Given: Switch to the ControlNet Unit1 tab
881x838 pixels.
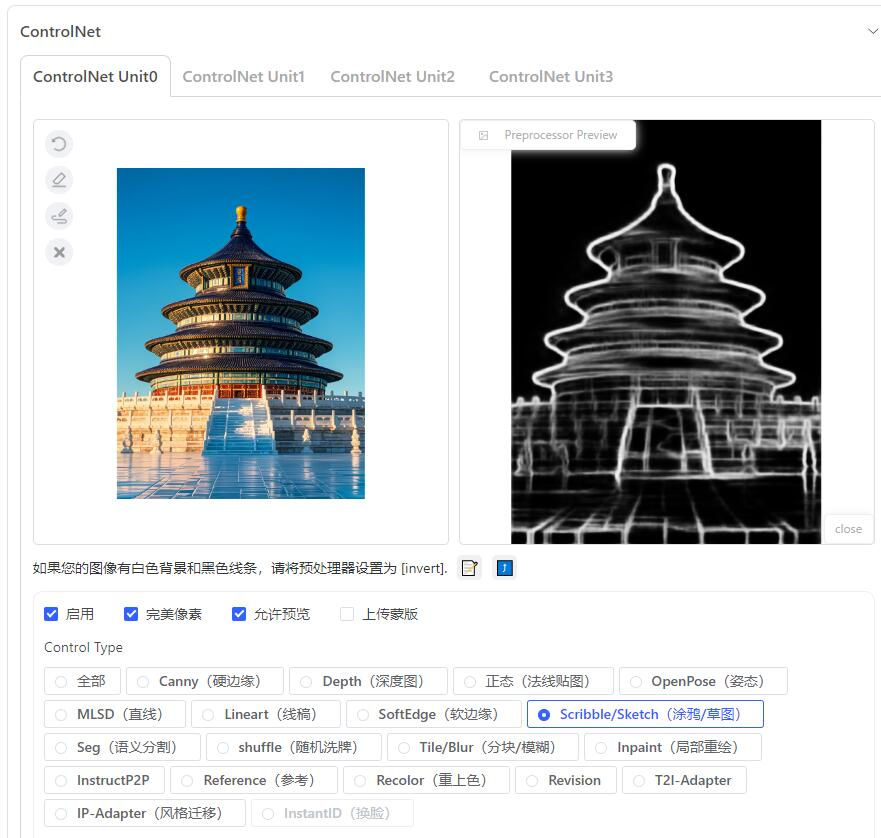Looking at the screenshot, I should click(x=243, y=76).
